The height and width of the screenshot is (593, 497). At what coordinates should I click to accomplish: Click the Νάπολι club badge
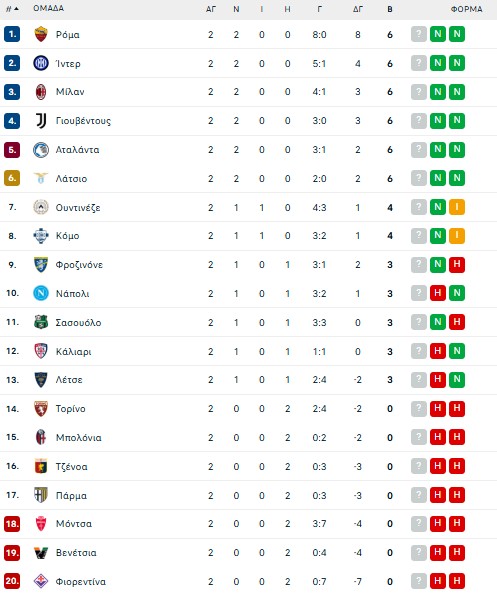point(41,293)
